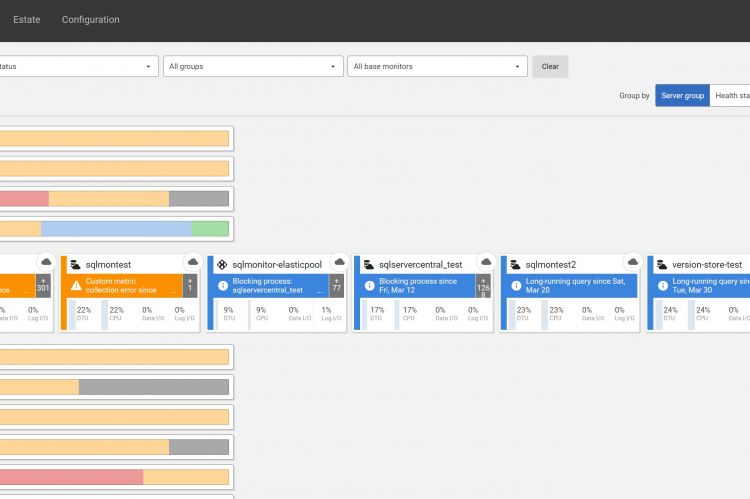Open the +301 additional alerts badge
750x499 pixels.
[43, 286]
